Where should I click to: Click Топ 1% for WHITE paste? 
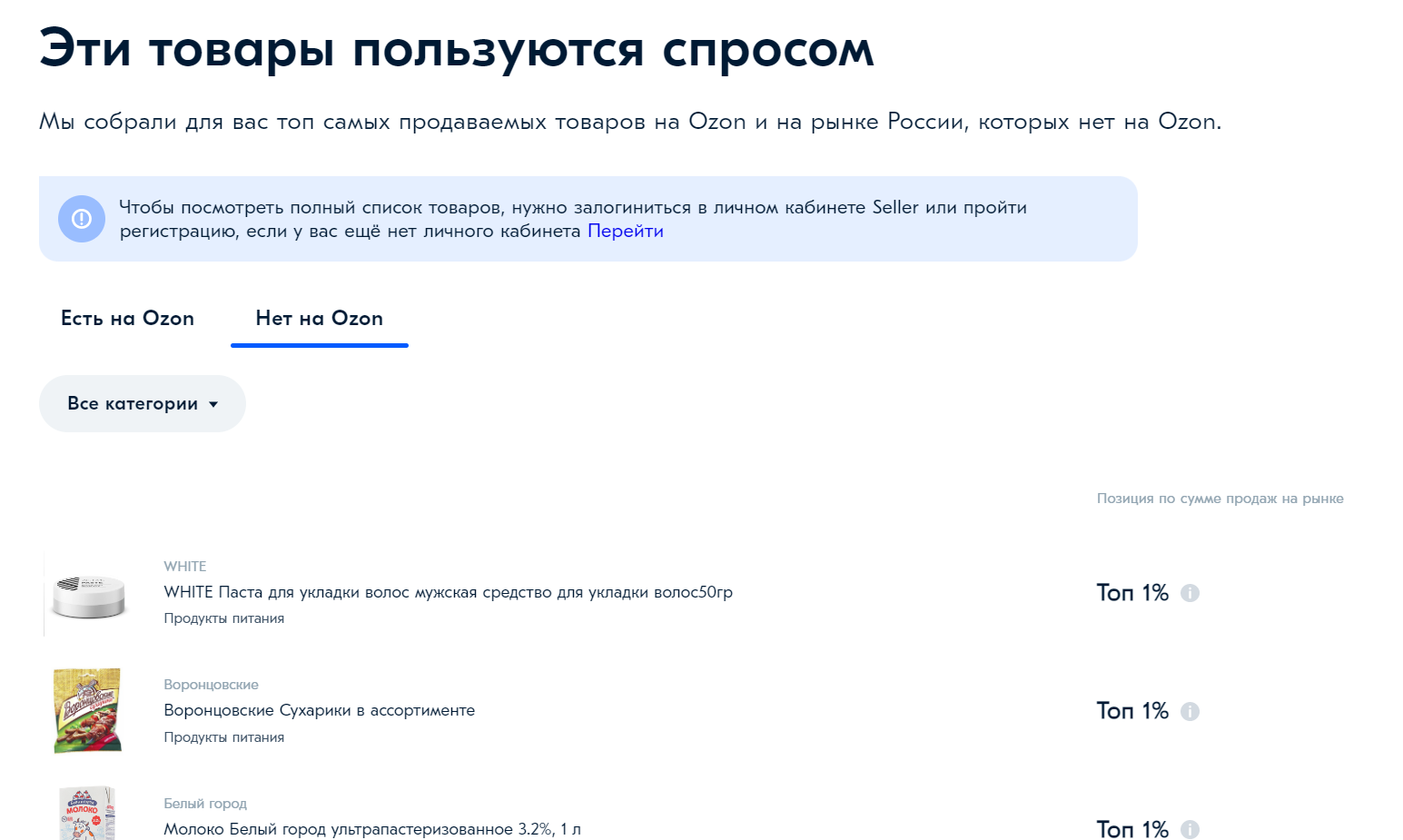pos(1132,593)
